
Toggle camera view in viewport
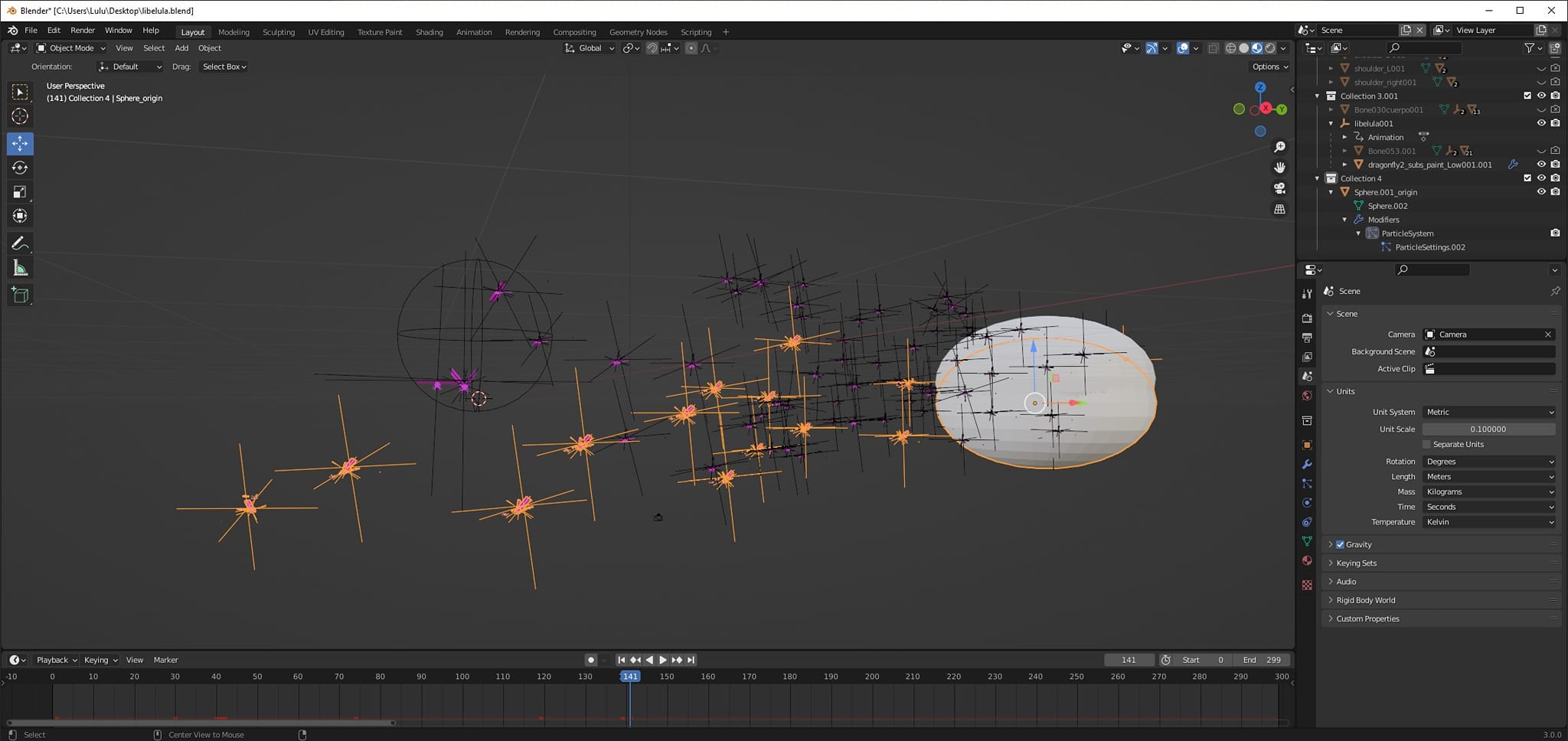1279,188
